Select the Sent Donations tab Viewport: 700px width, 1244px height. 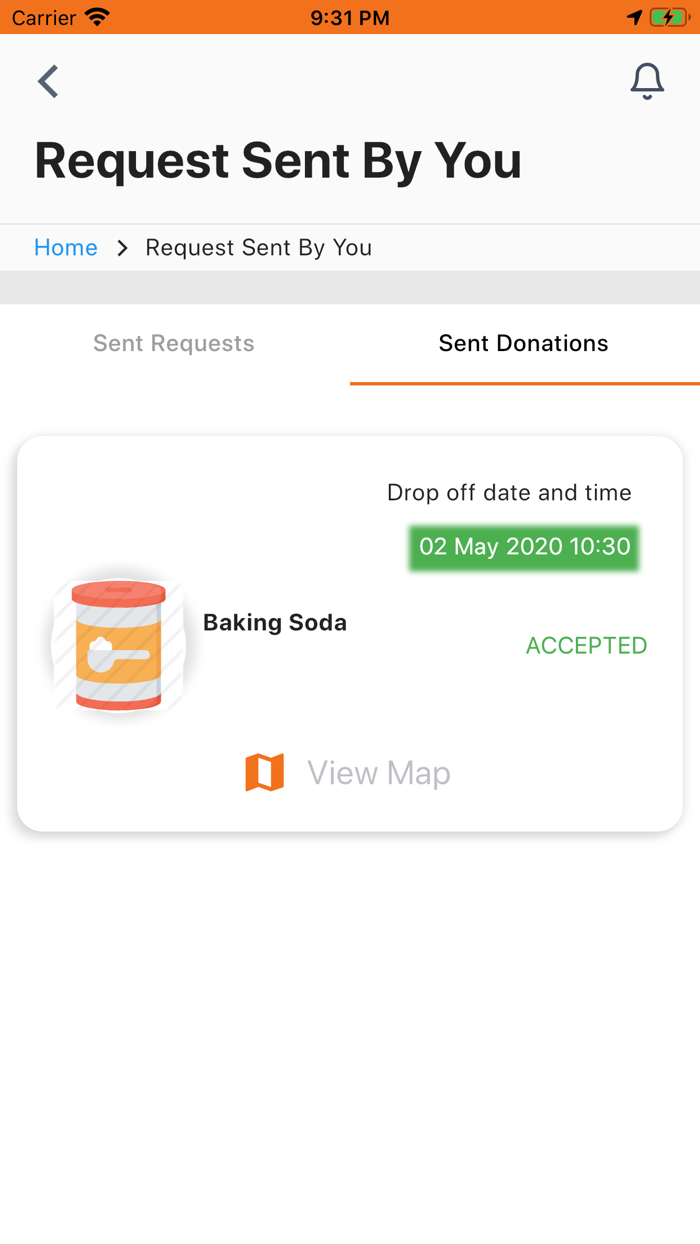click(x=523, y=343)
